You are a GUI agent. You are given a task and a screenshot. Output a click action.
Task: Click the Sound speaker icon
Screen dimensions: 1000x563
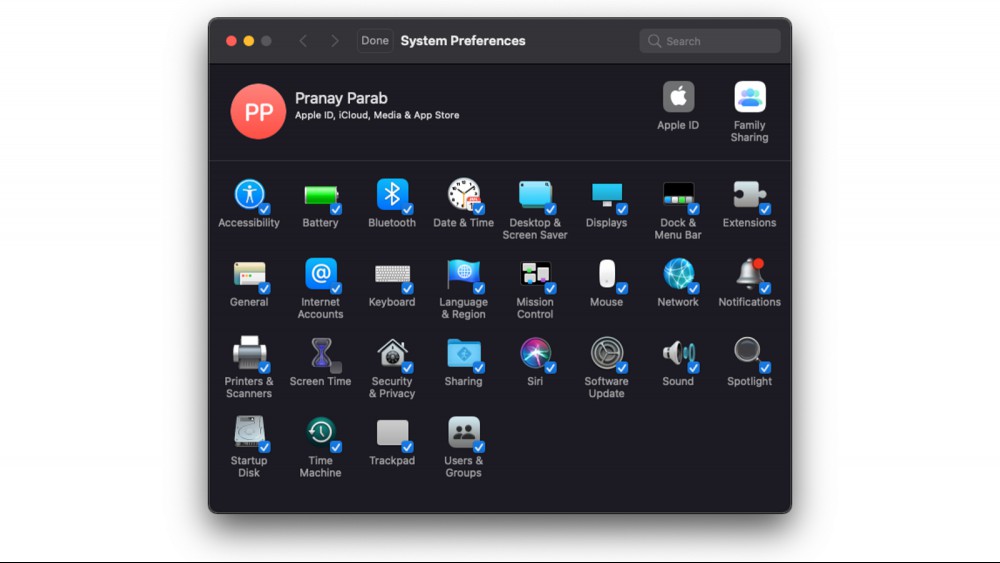(678, 353)
